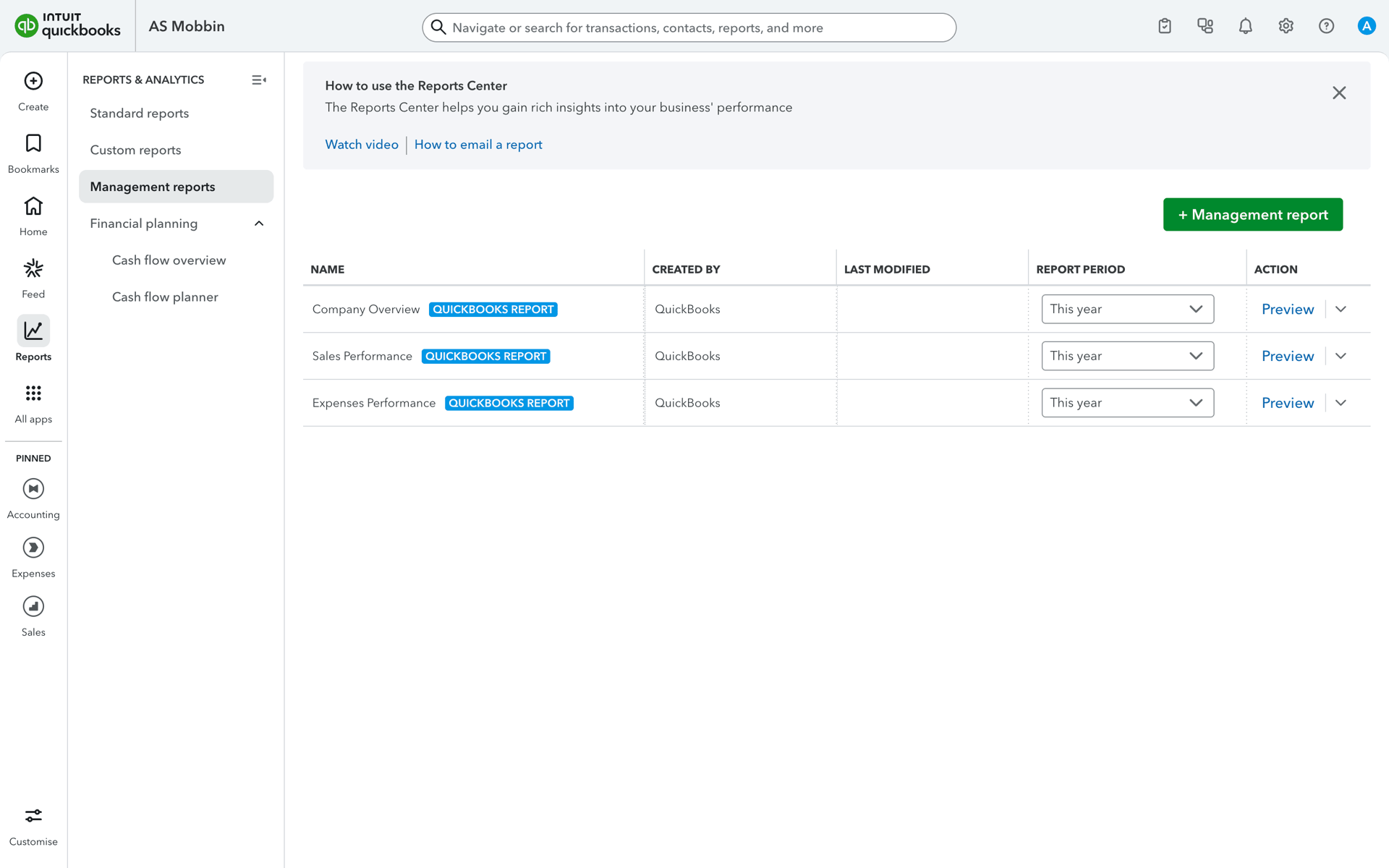The width and height of the screenshot is (1389, 868).
Task: Open report period dropdown for Company Overview
Action: (1128, 309)
